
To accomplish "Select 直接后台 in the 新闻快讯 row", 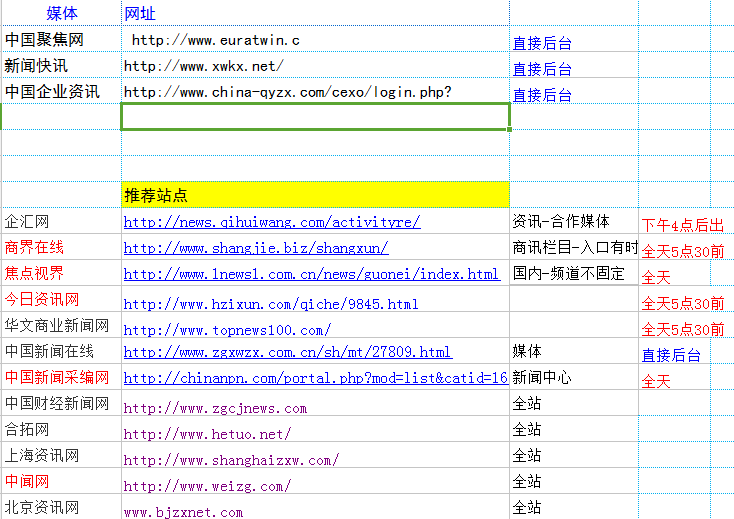I will [574, 65].
